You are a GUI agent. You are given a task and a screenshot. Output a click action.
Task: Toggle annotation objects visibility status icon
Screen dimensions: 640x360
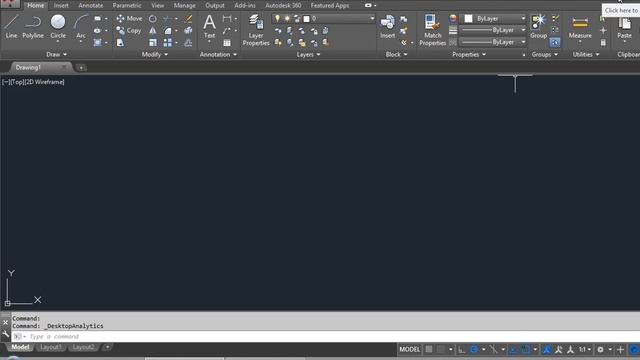(x=547, y=349)
